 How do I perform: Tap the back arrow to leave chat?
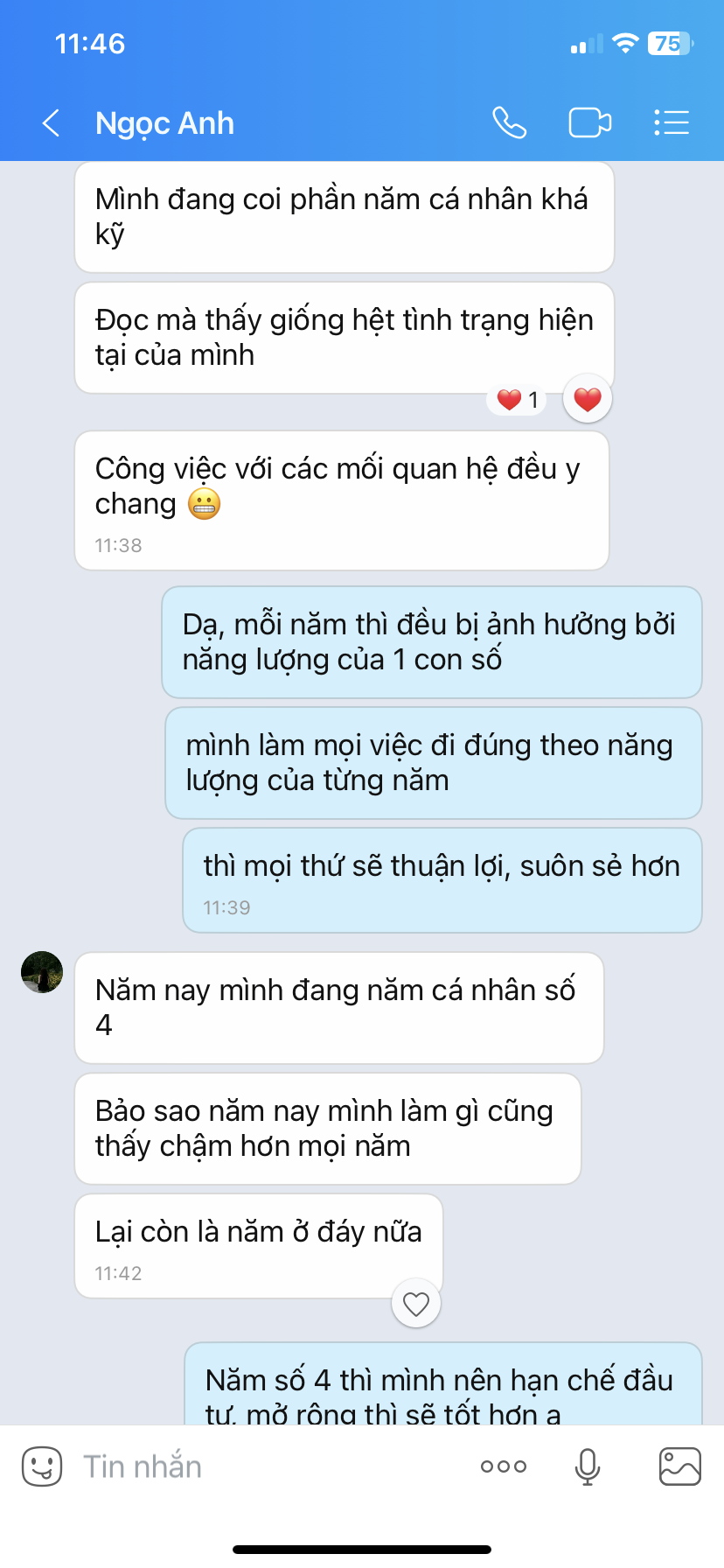tap(52, 123)
